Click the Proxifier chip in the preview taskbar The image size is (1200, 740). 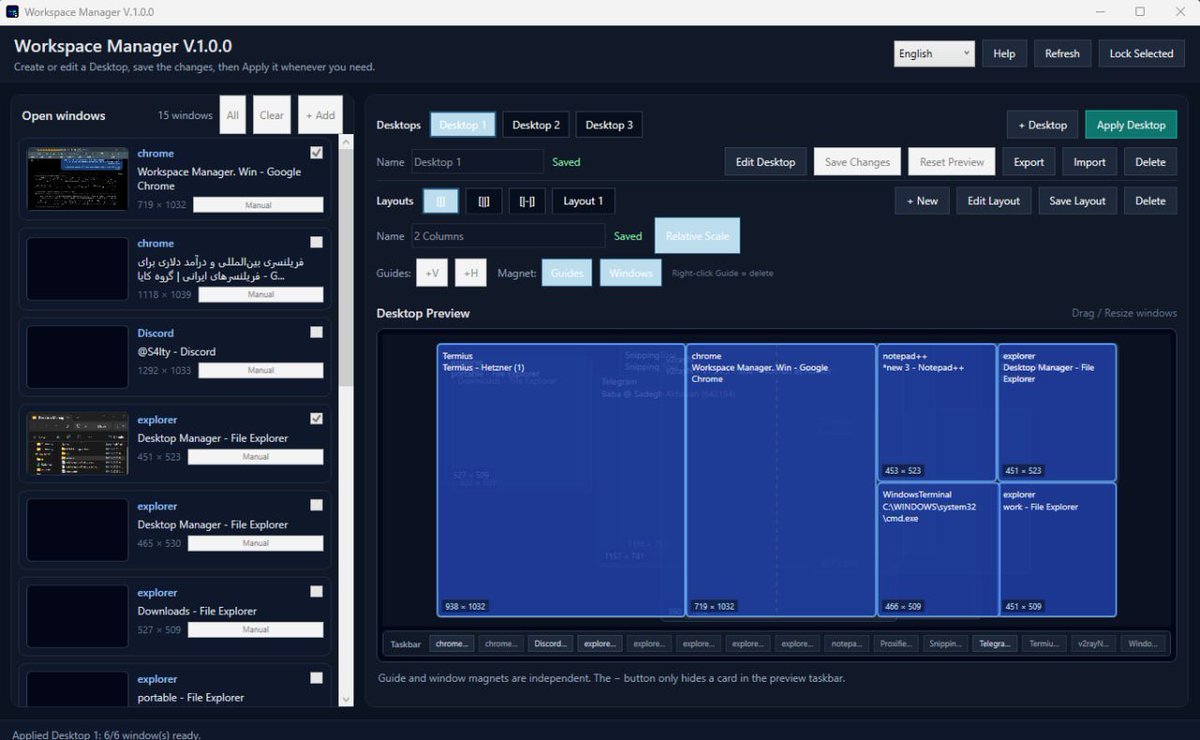click(x=896, y=644)
